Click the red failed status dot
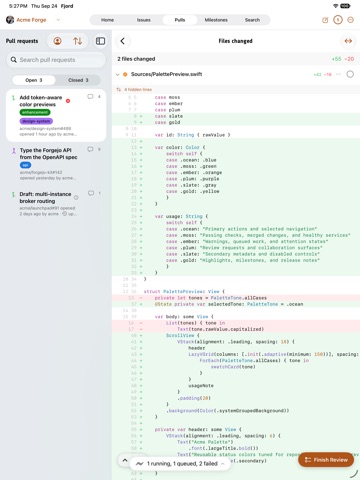Viewport: 360px width, 480px height. point(68,101)
